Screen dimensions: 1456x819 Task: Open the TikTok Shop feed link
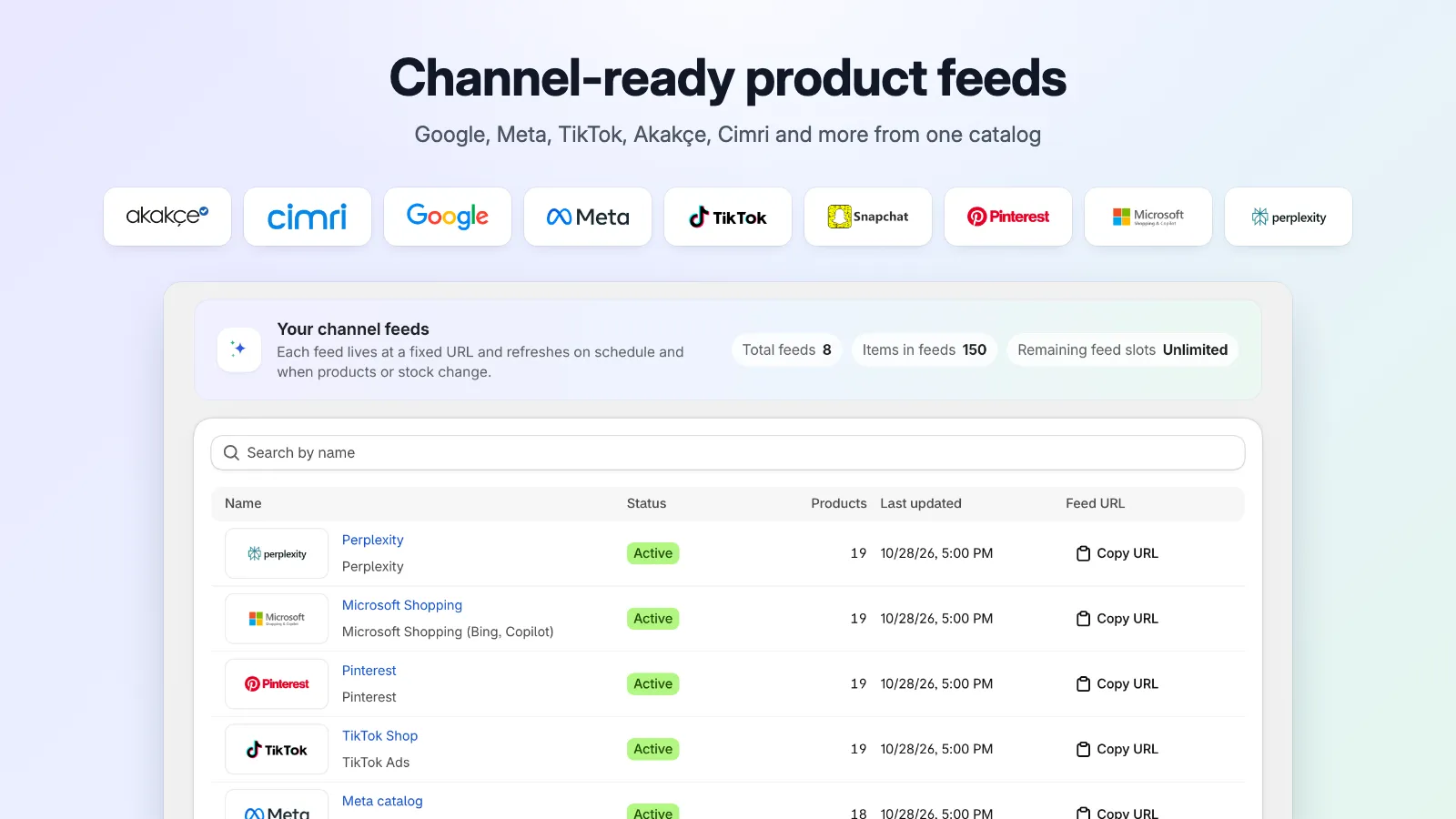[x=379, y=736]
